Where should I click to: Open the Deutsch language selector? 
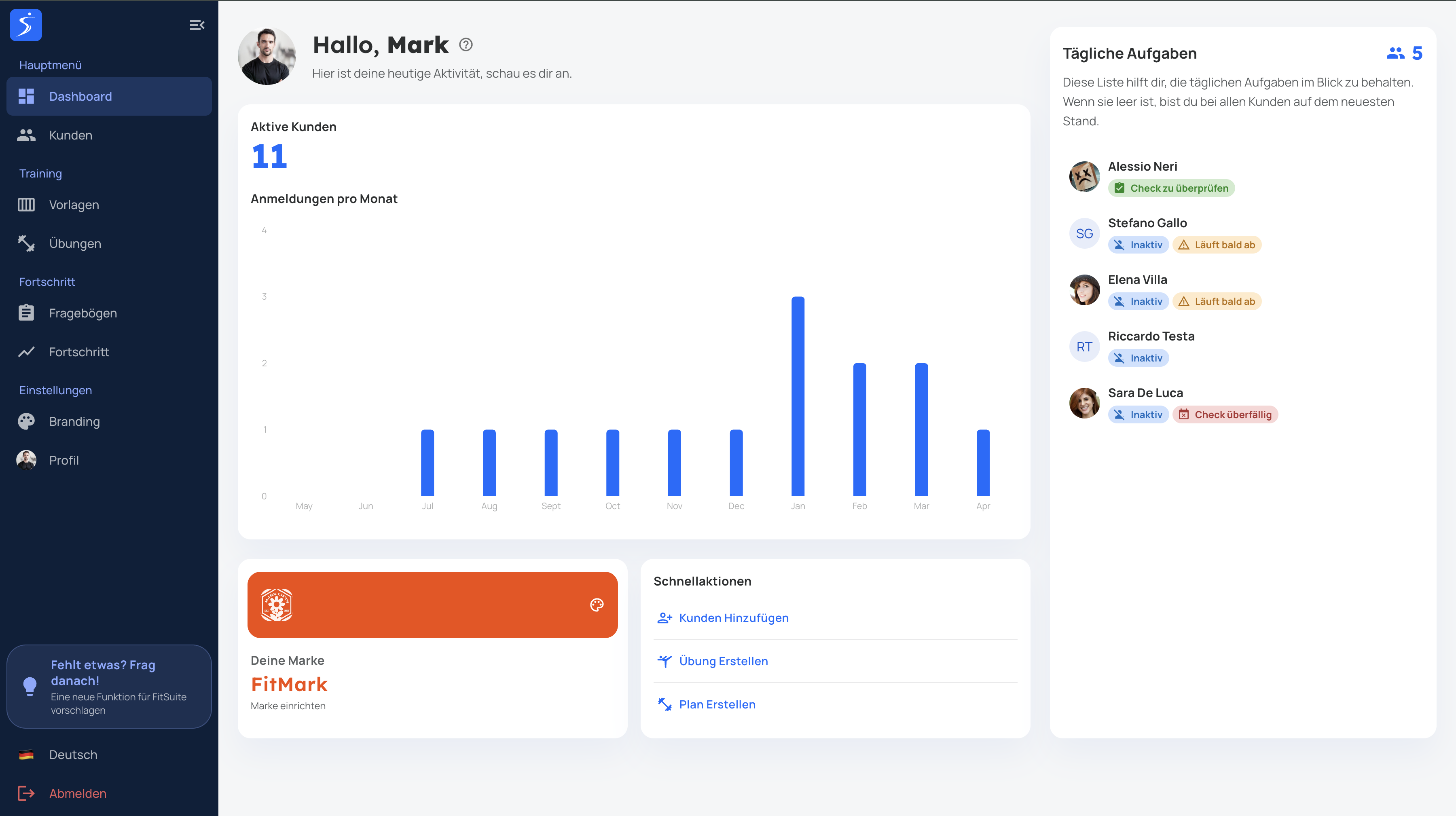[x=109, y=755]
